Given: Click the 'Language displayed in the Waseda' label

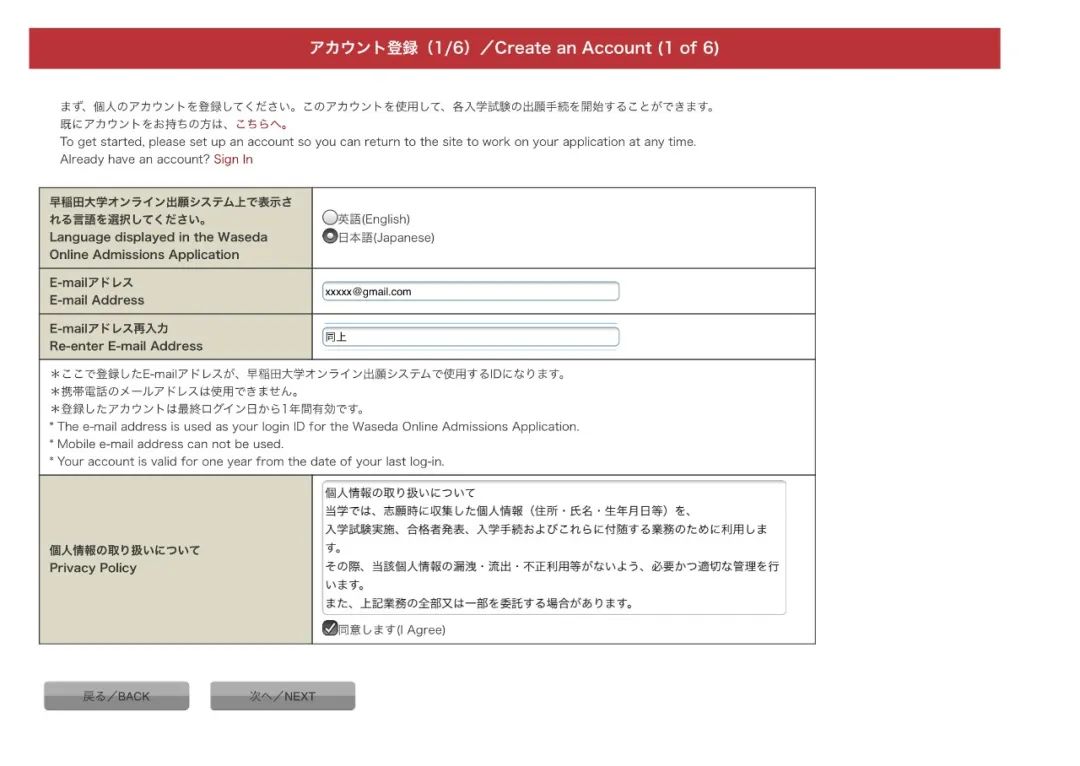Looking at the screenshot, I should pyautogui.click(x=158, y=237).
